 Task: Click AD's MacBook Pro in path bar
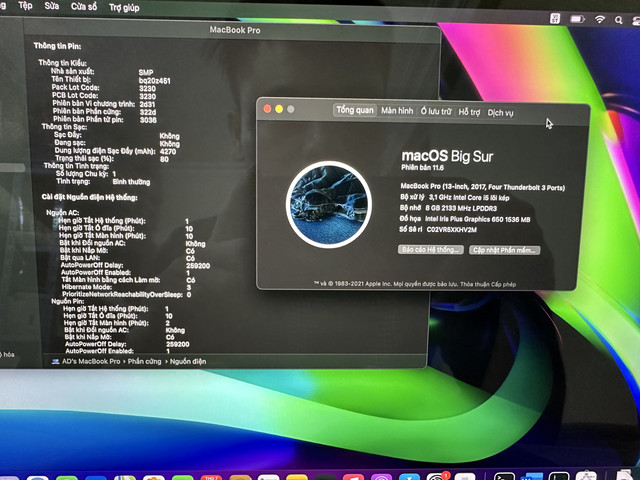coord(91,361)
